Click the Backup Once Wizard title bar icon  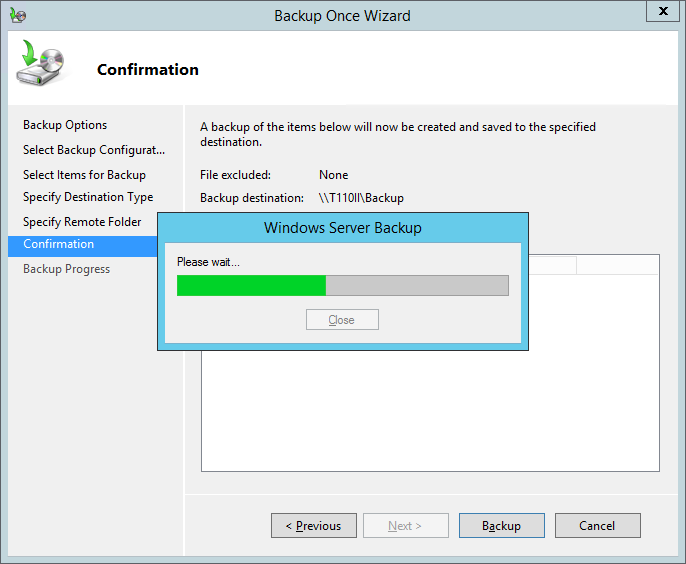pos(17,15)
